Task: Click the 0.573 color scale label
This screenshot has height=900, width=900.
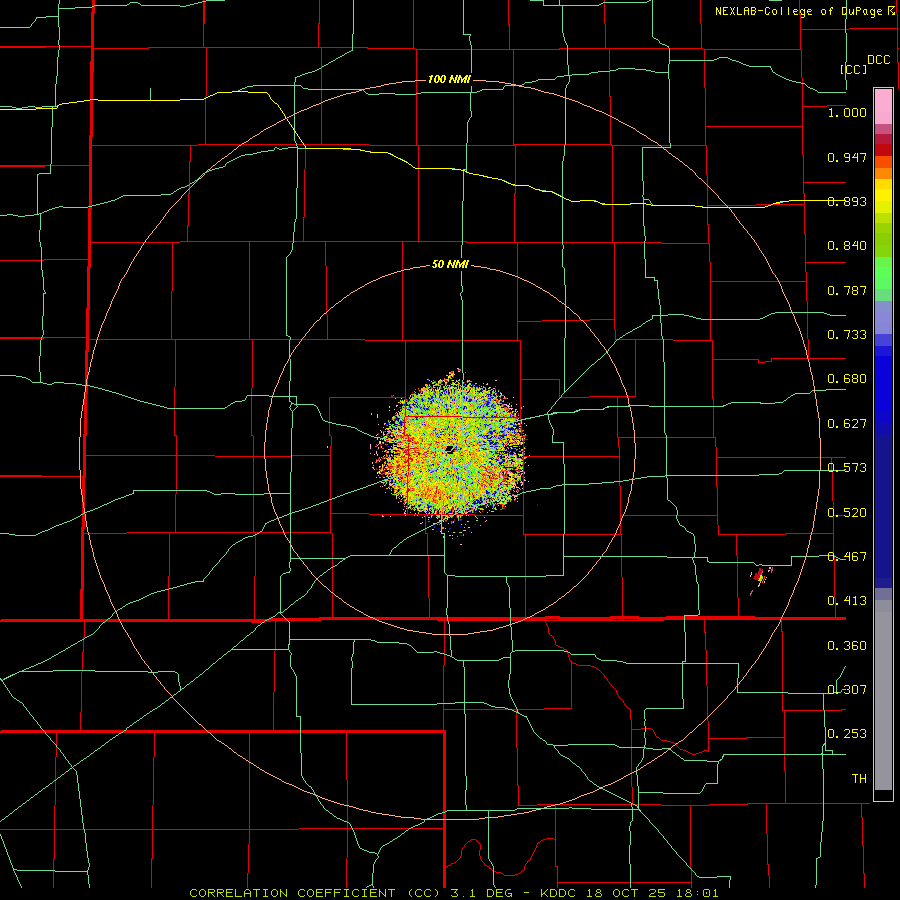Action: click(x=847, y=468)
